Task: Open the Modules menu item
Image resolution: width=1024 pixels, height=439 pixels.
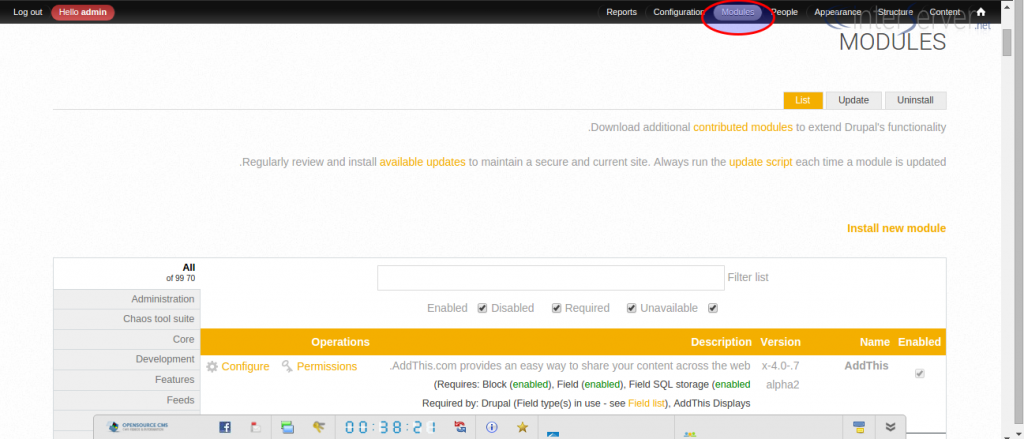Action: (737, 12)
